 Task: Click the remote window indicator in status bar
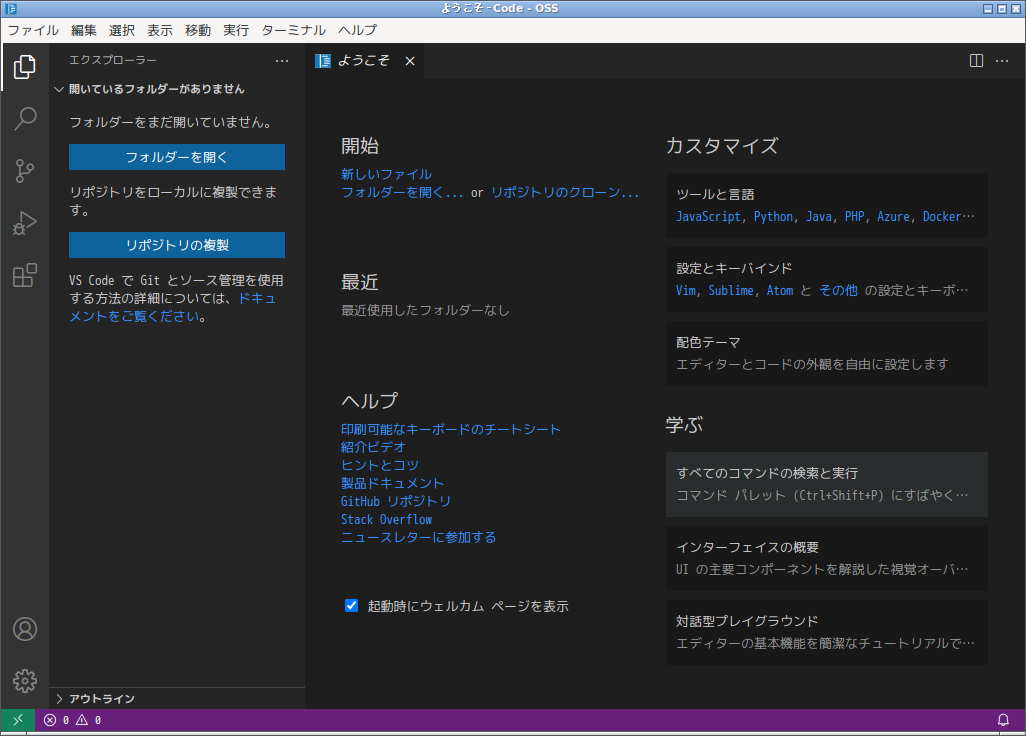pyautogui.click(x=18, y=720)
